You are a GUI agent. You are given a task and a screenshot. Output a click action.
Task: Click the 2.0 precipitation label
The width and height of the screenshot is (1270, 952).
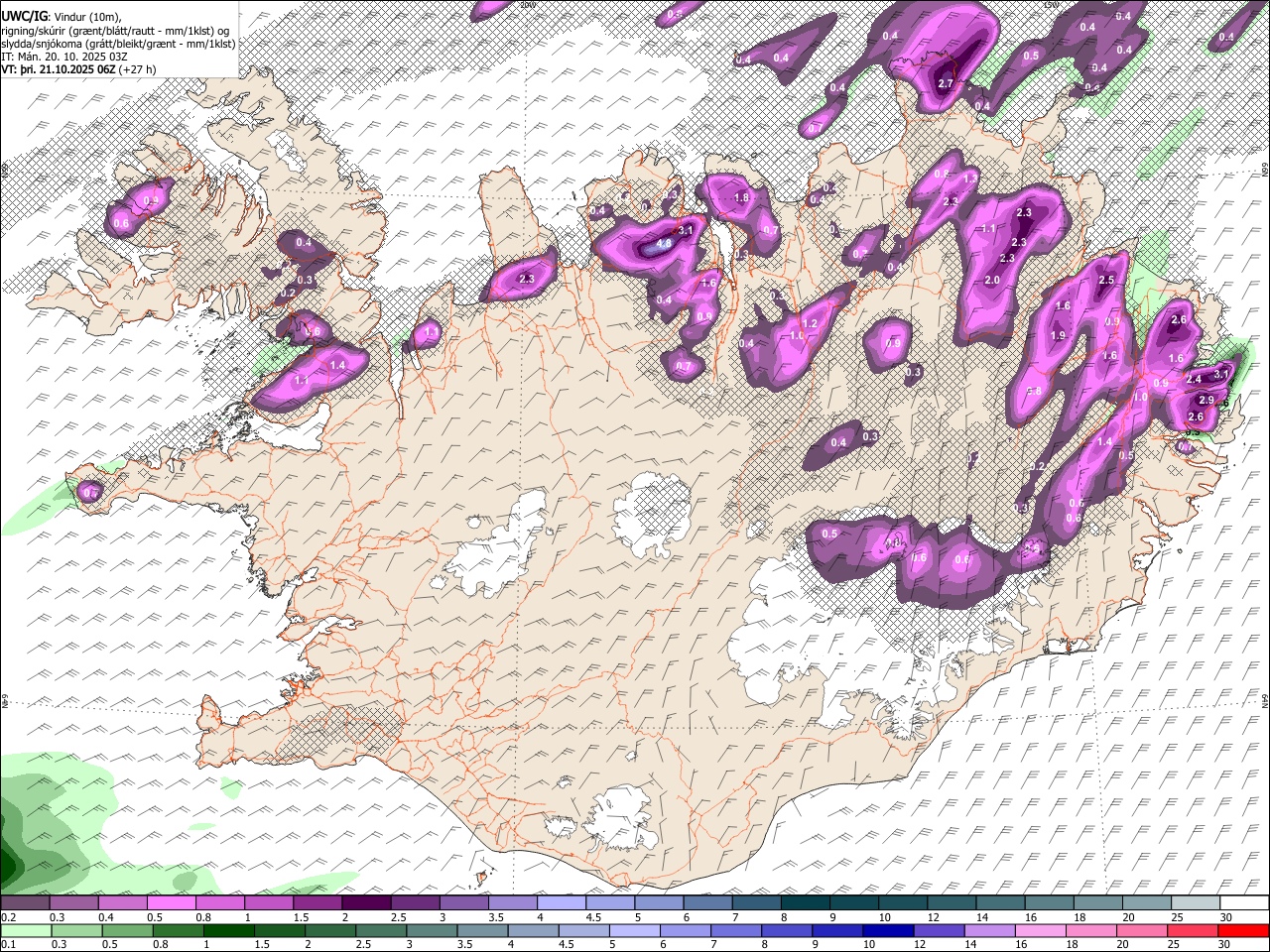pos(992,281)
